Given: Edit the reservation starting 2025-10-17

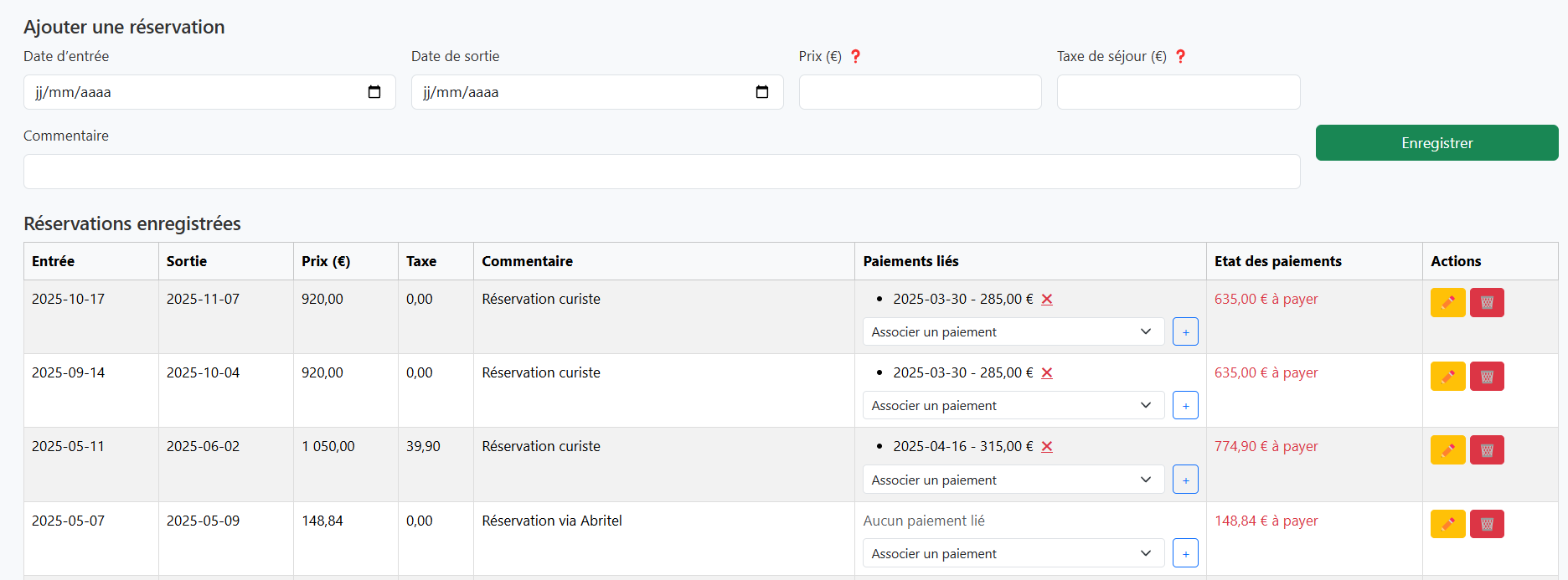Looking at the screenshot, I should pyautogui.click(x=1447, y=302).
